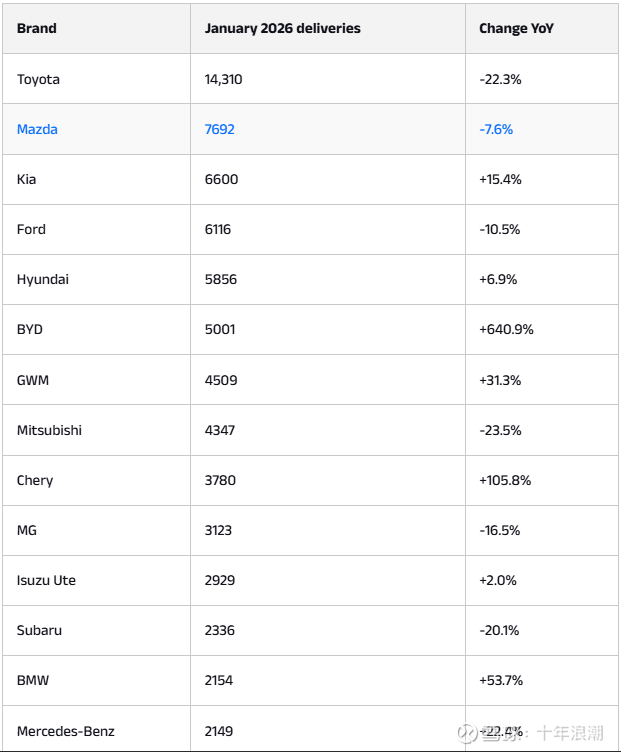Click the Change YoY column header
Viewport: 621px width, 752px height.
(x=516, y=28)
